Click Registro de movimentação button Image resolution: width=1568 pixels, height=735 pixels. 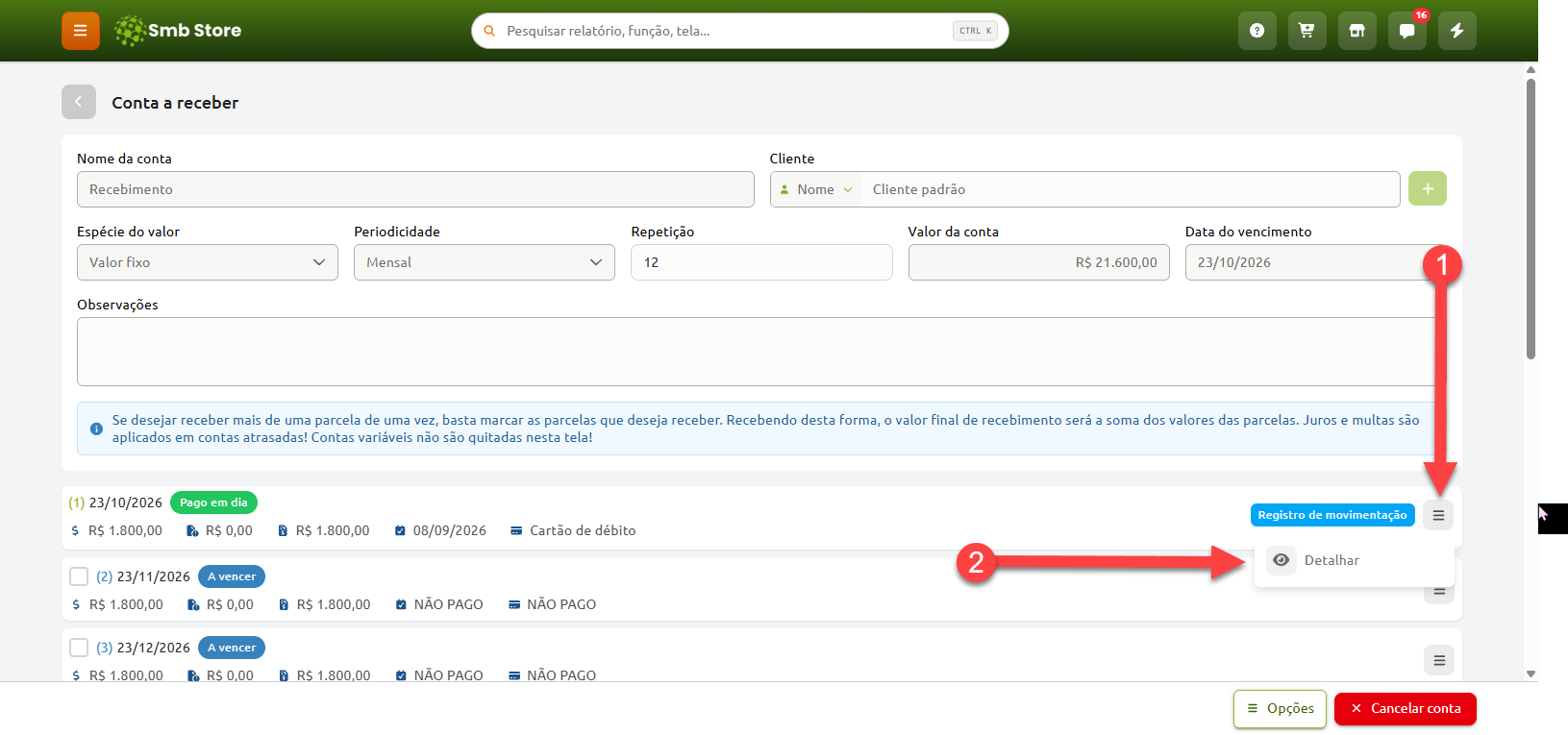coord(1332,515)
